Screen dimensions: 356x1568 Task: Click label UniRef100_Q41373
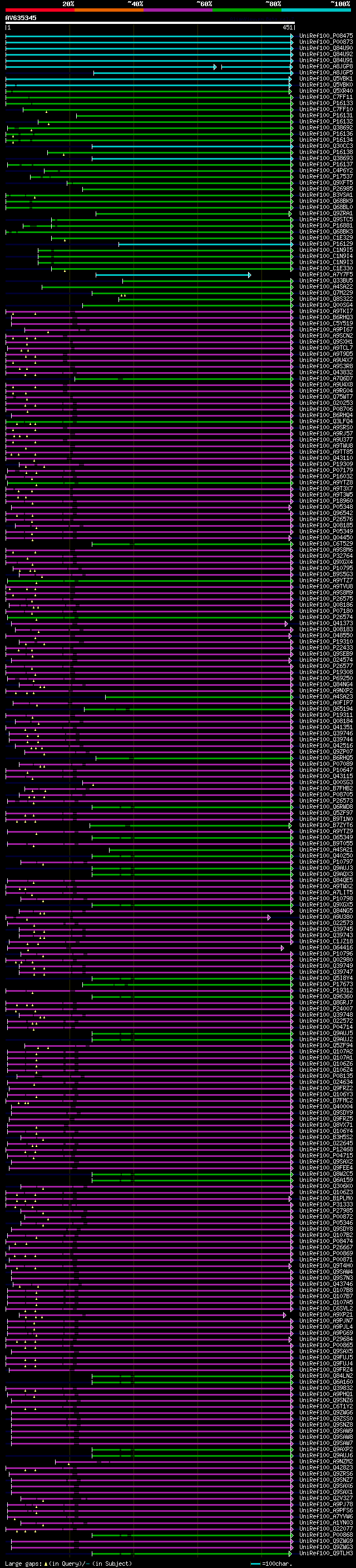pos(326,624)
